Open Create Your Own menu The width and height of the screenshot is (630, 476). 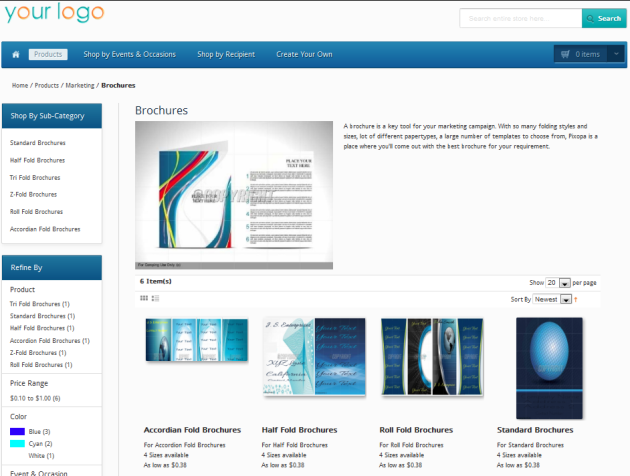pyautogui.click(x=304, y=54)
